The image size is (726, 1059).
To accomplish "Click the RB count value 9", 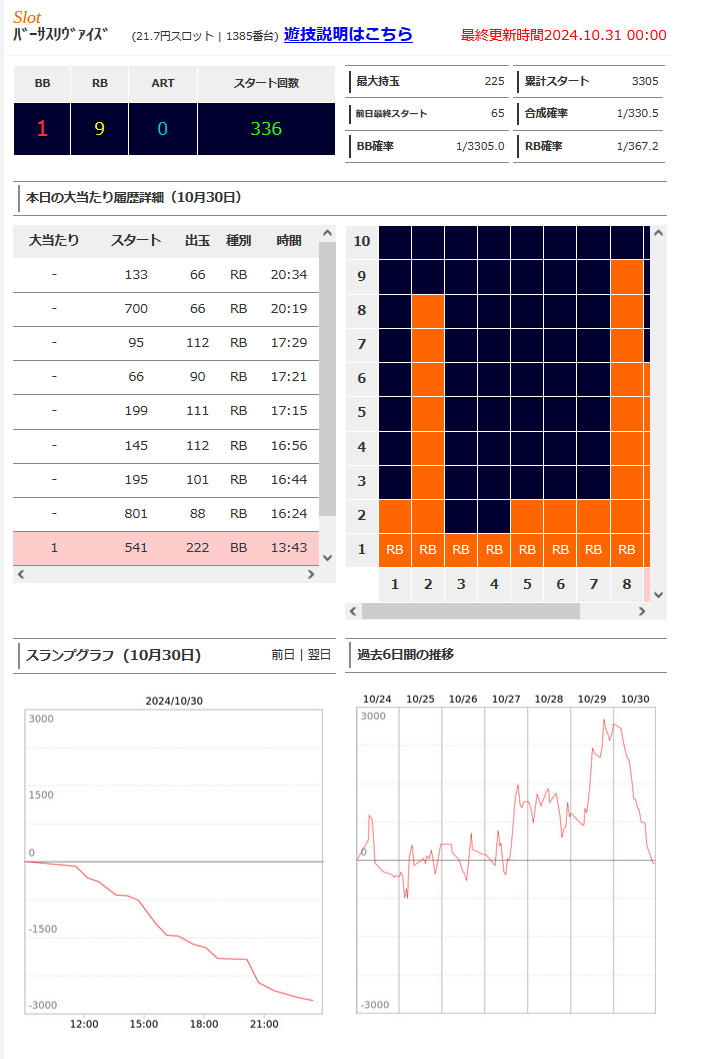I will tap(99, 129).
